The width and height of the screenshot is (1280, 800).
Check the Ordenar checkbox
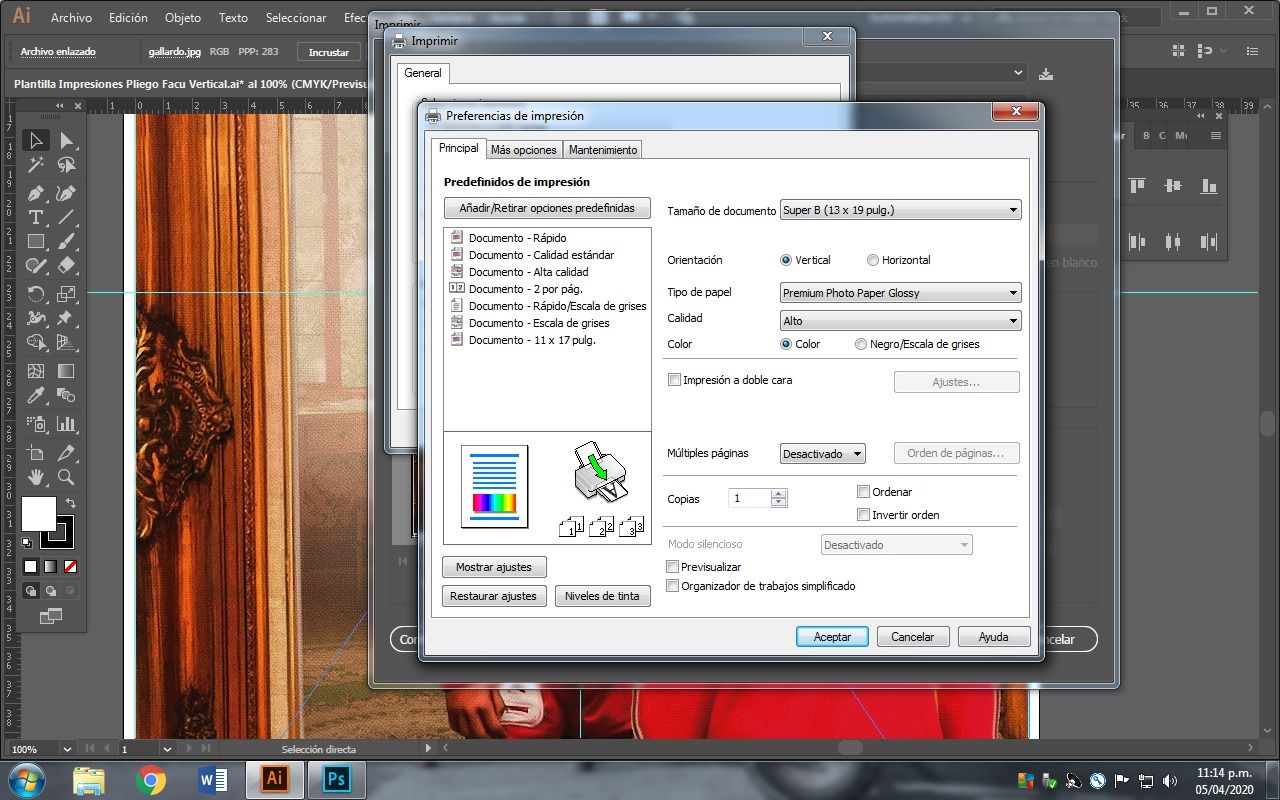click(x=864, y=492)
